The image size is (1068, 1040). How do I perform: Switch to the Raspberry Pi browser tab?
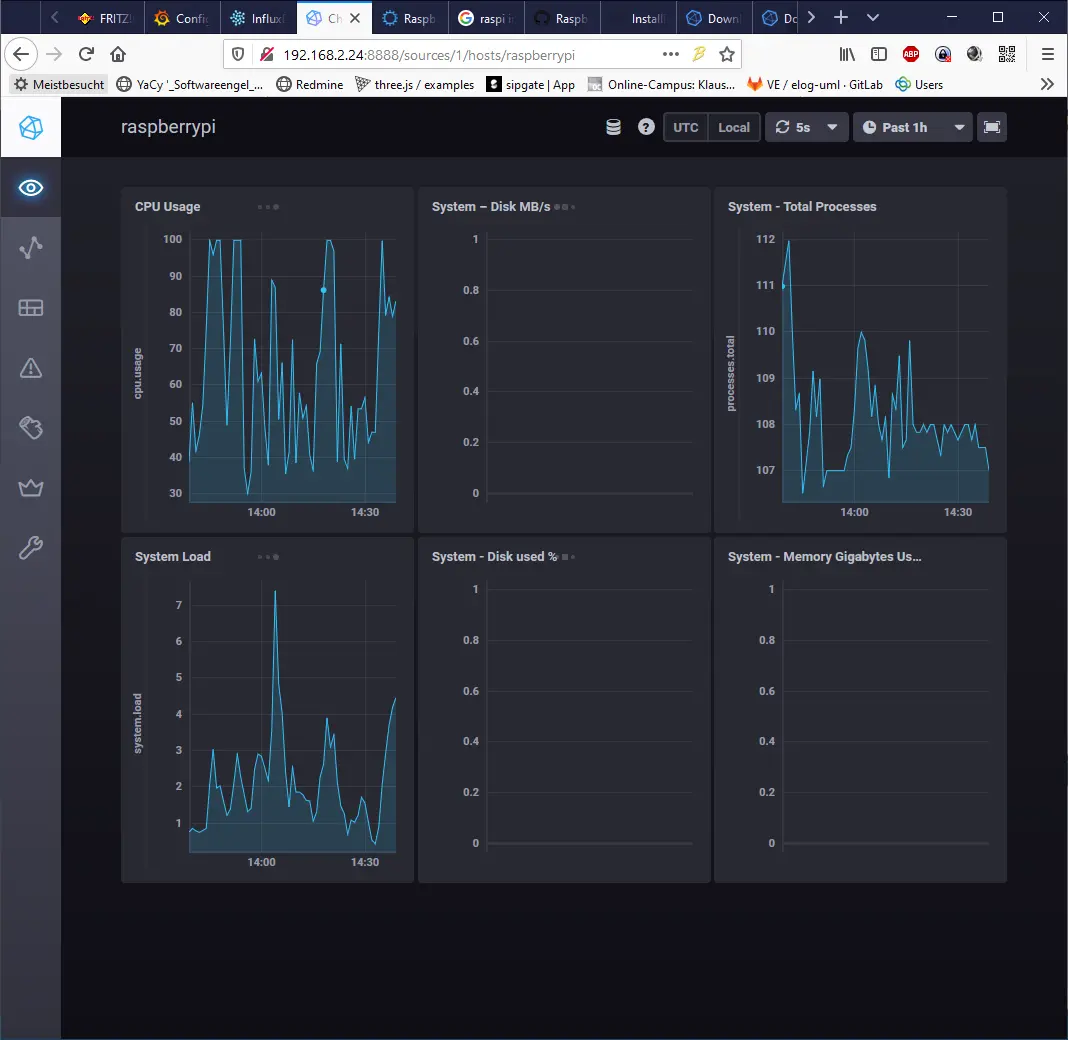[x=409, y=17]
